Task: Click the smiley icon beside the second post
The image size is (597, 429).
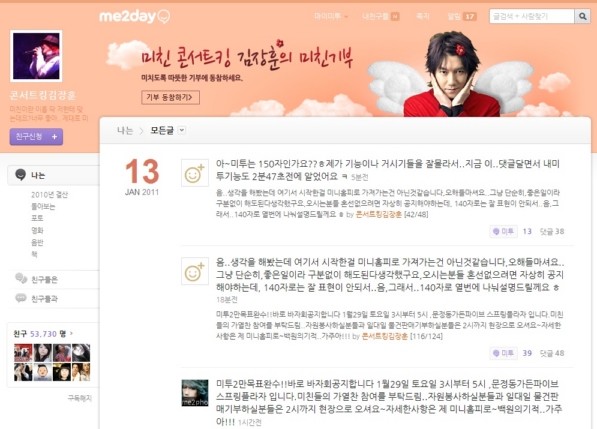Action: click(195, 271)
